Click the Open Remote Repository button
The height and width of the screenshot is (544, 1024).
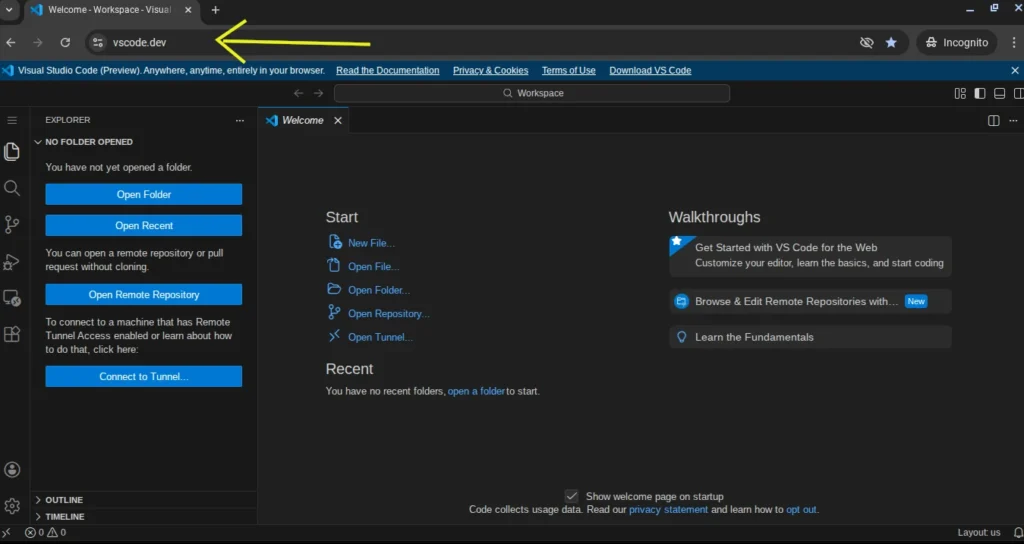point(144,295)
